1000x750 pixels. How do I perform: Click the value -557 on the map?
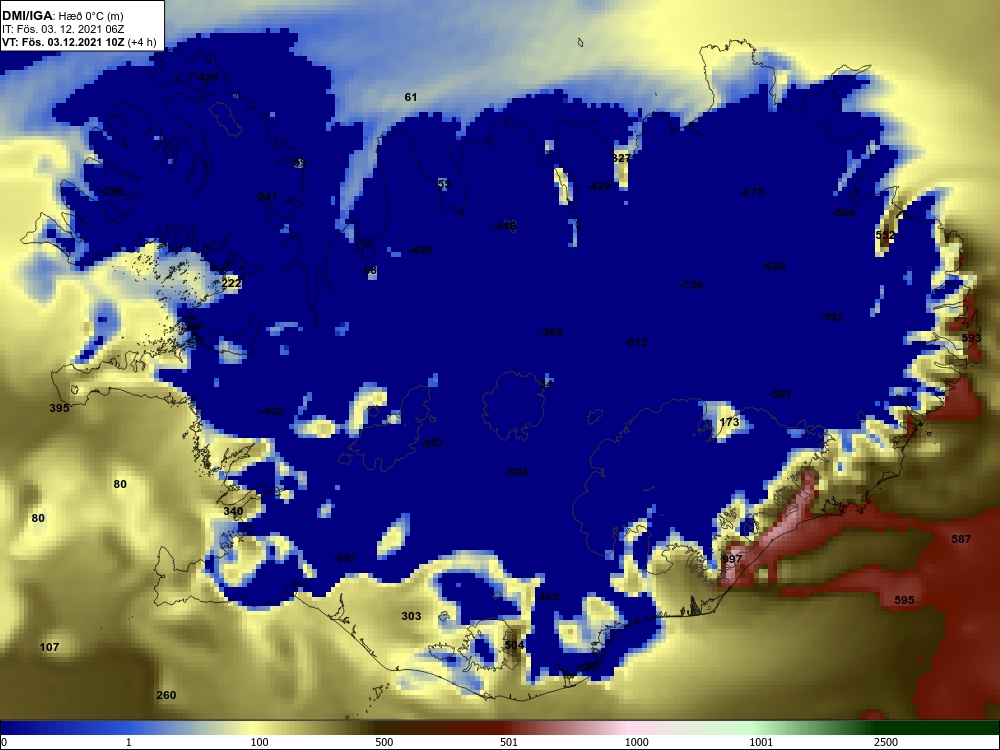coord(432,443)
